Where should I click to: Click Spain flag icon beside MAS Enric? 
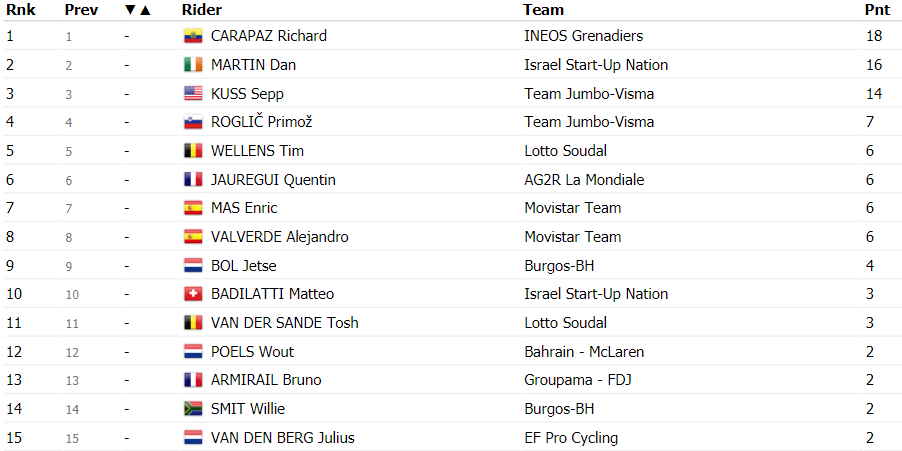tap(193, 208)
